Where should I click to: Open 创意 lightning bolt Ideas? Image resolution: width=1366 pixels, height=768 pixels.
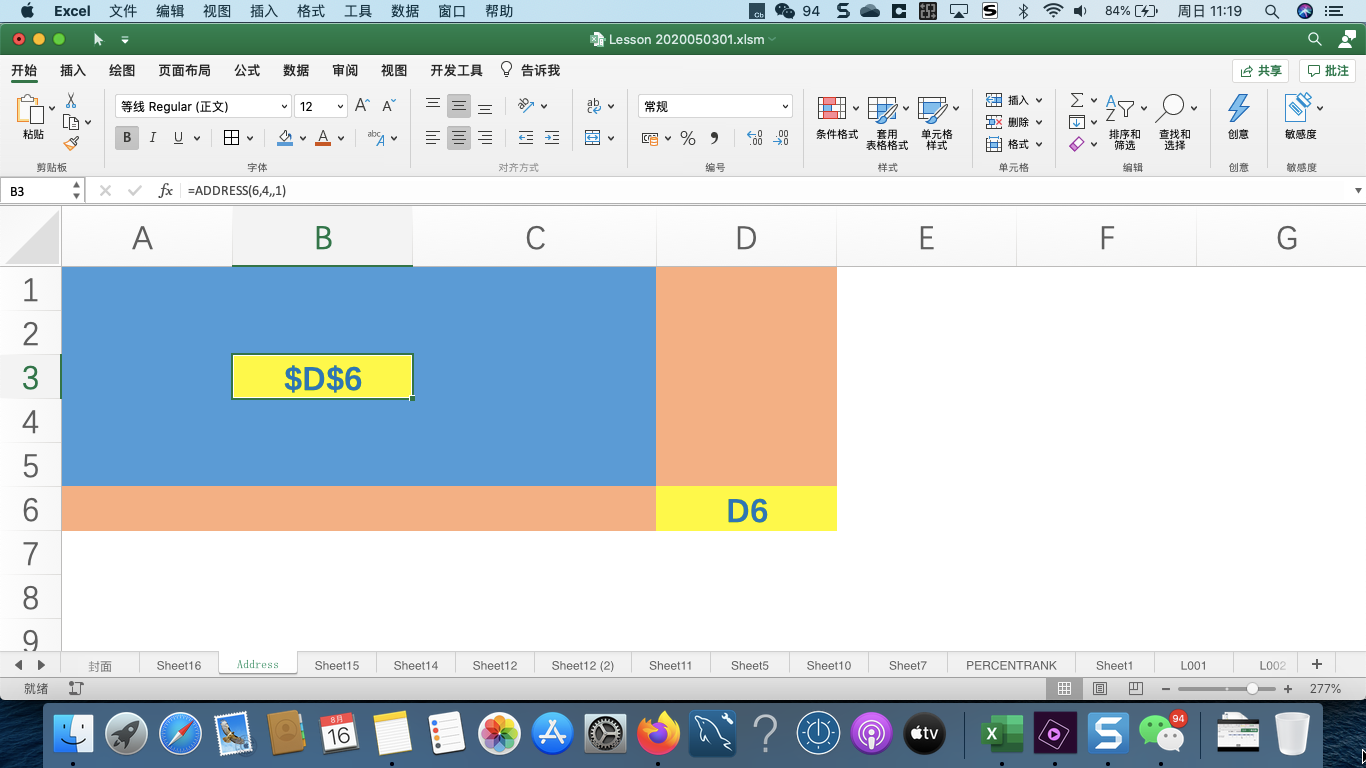[1238, 116]
